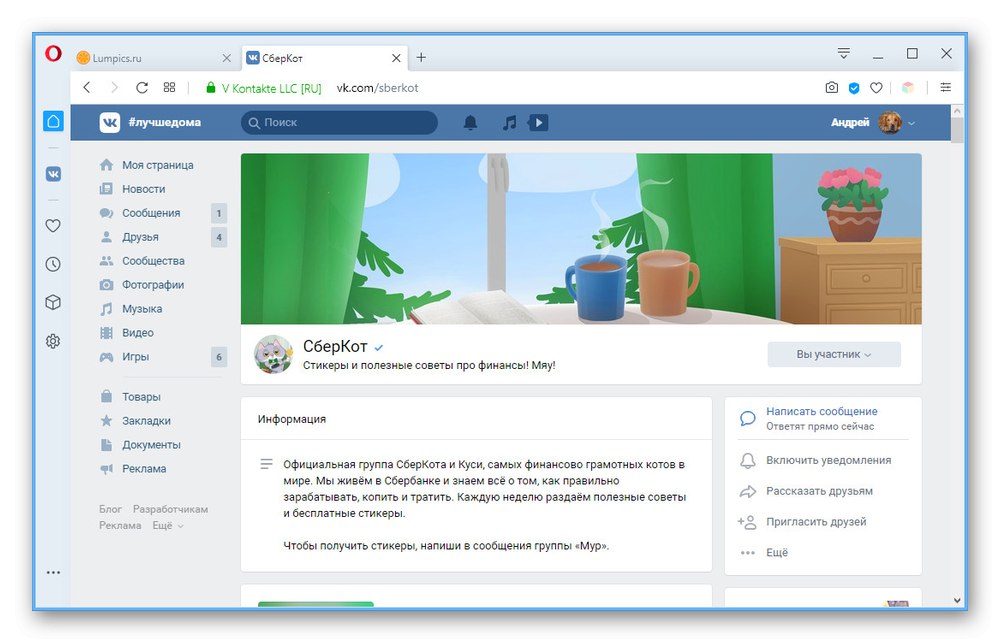
Task: Open Сообщения in left menu
Action: coord(151,213)
